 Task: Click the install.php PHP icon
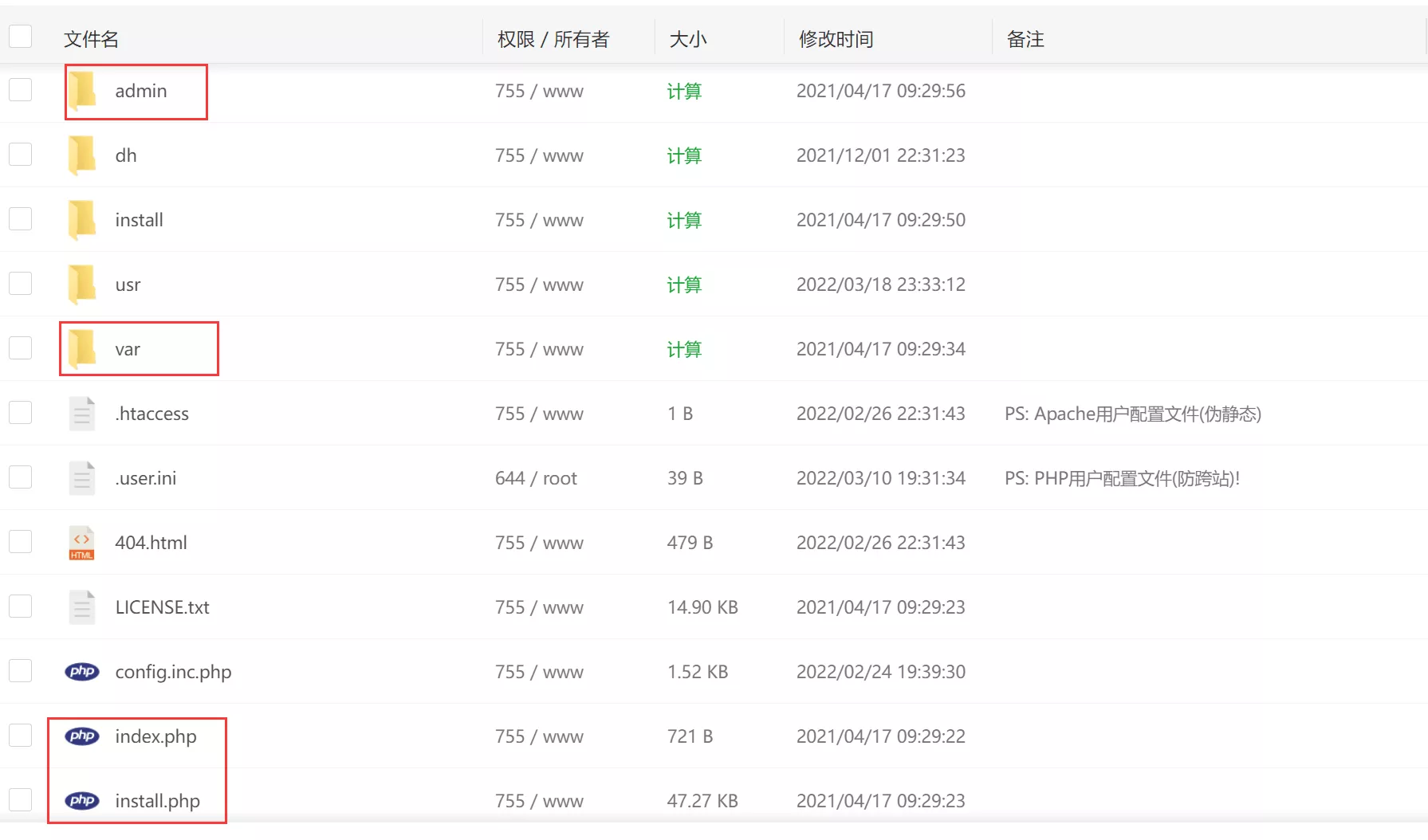[x=82, y=800]
